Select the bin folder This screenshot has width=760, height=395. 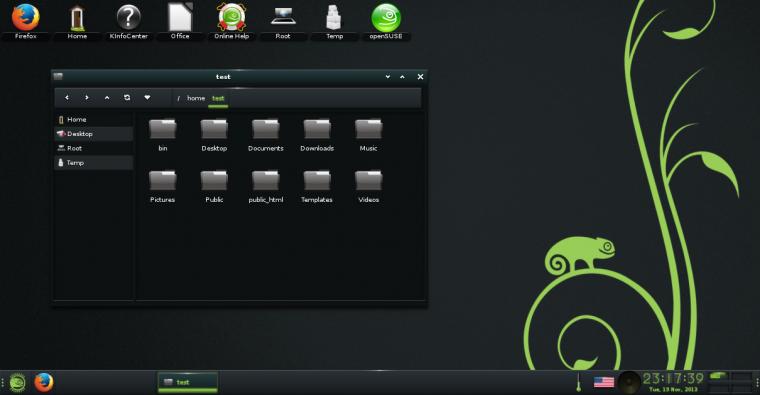(x=163, y=135)
